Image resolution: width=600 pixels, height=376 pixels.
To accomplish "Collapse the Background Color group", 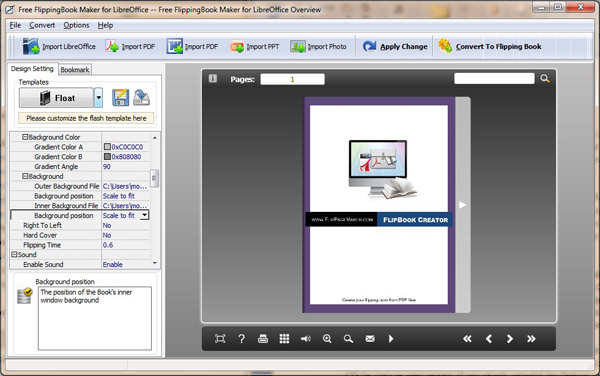I will click(x=25, y=137).
